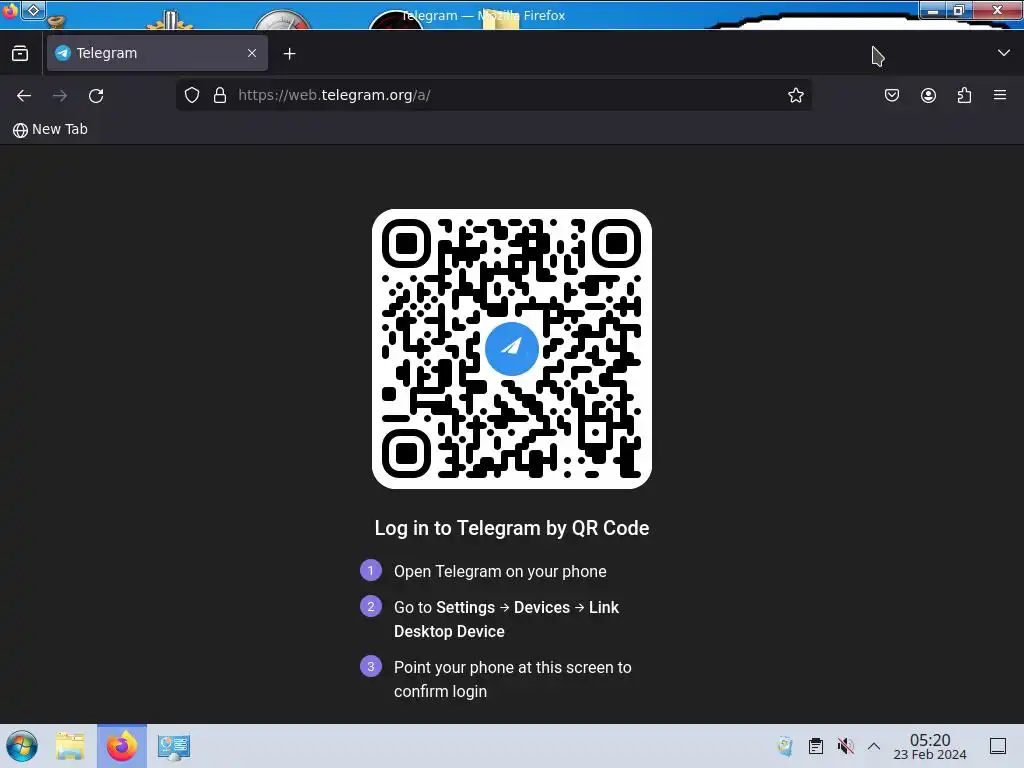This screenshot has width=1024, height=768.
Task: Click 'Log in to Telegram by QR Code' heading
Action: [x=512, y=528]
